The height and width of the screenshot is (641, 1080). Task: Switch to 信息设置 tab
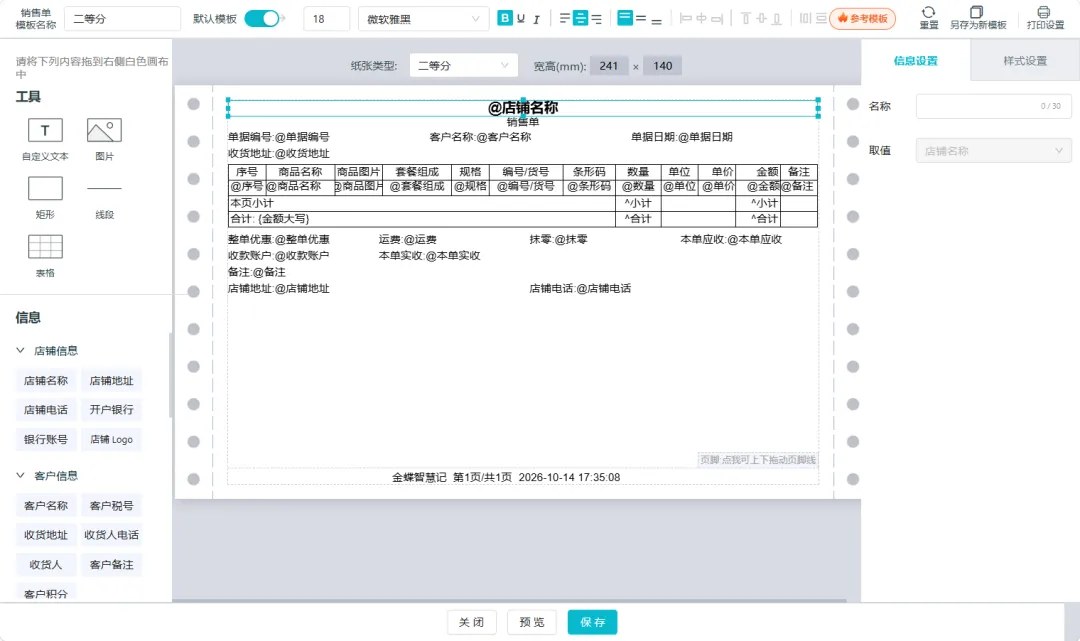(x=915, y=61)
